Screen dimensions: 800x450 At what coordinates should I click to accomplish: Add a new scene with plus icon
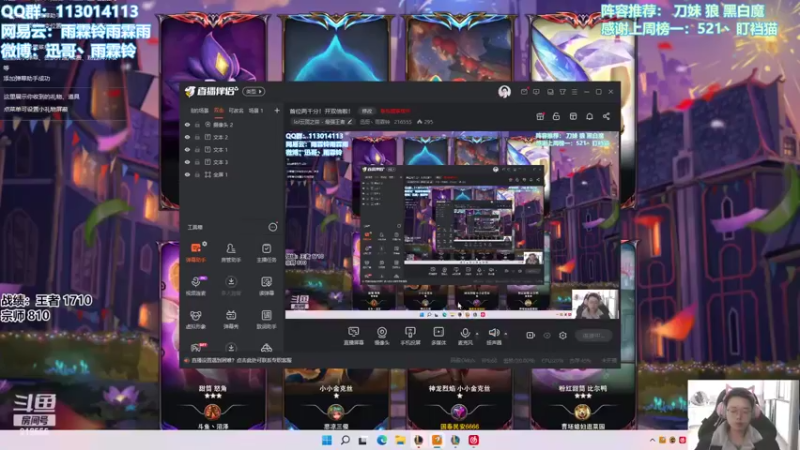(x=277, y=110)
